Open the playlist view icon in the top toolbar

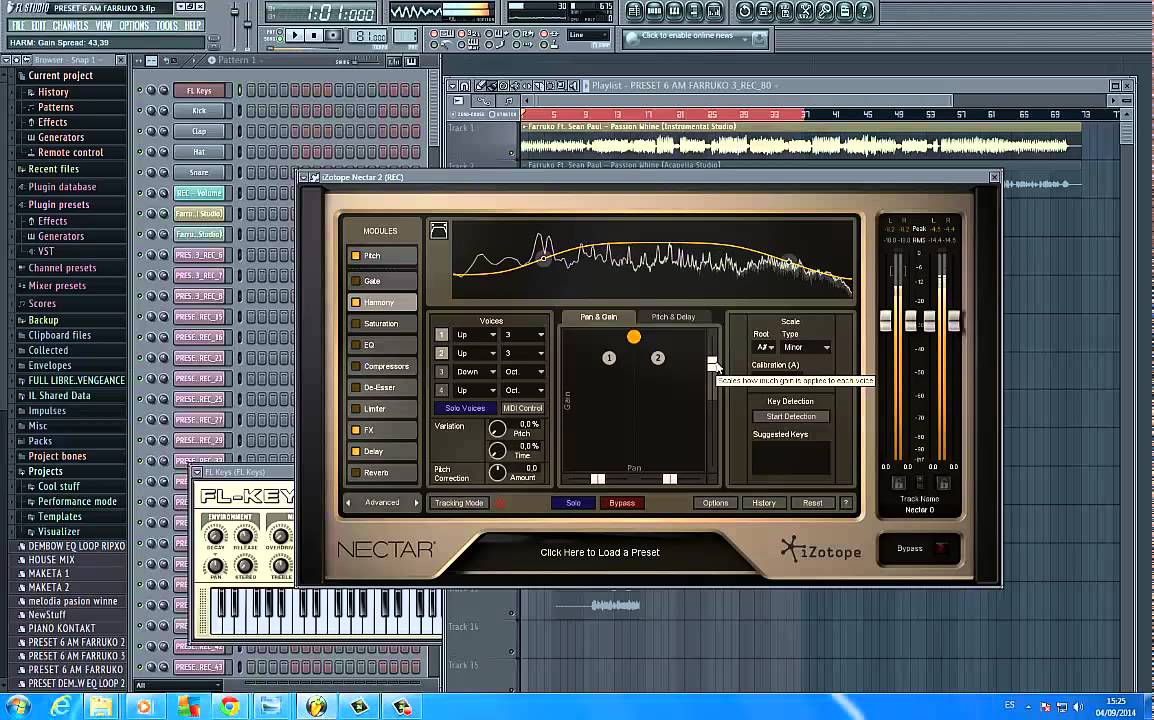click(634, 11)
